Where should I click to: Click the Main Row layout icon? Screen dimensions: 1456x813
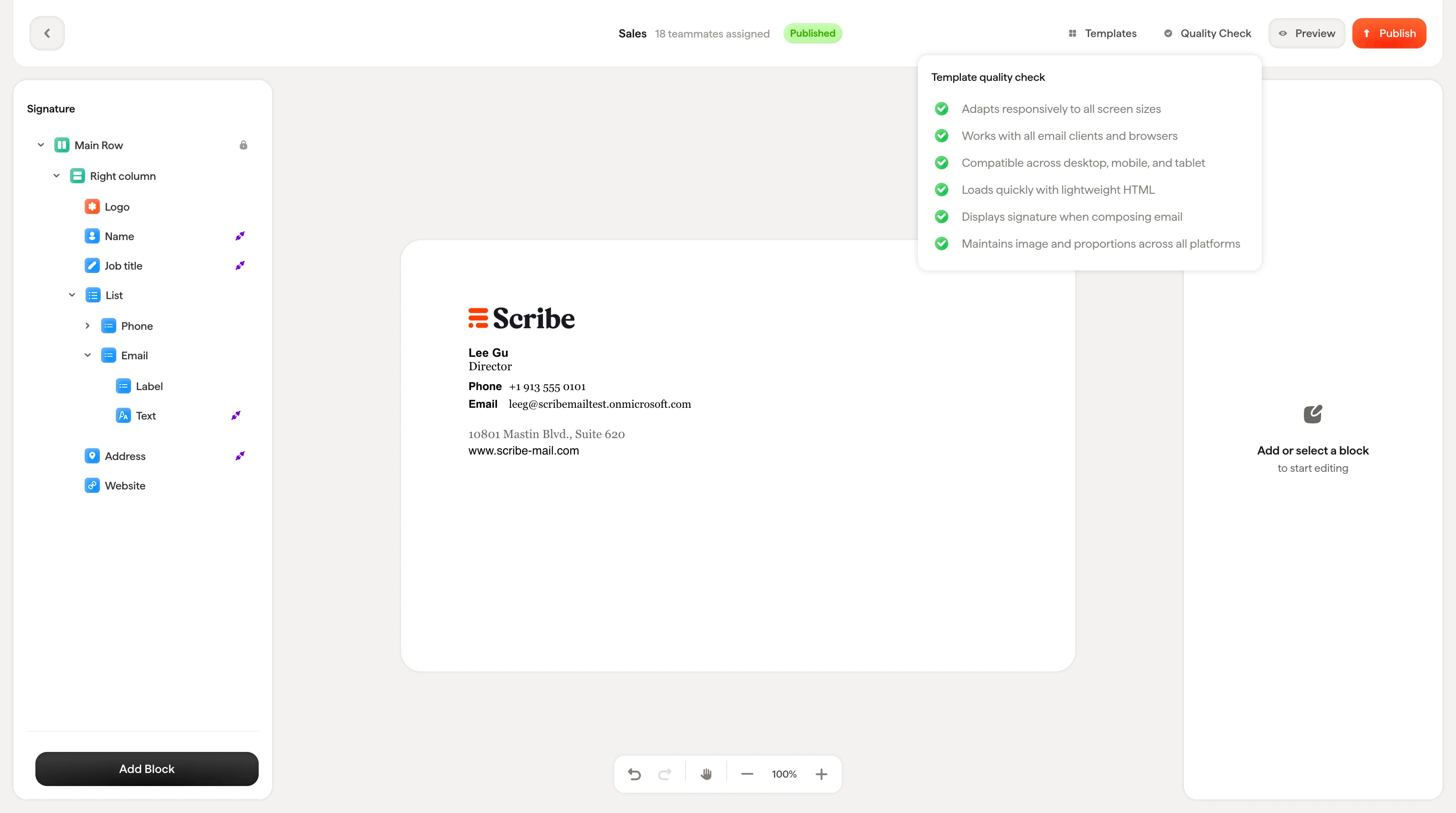[62, 145]
